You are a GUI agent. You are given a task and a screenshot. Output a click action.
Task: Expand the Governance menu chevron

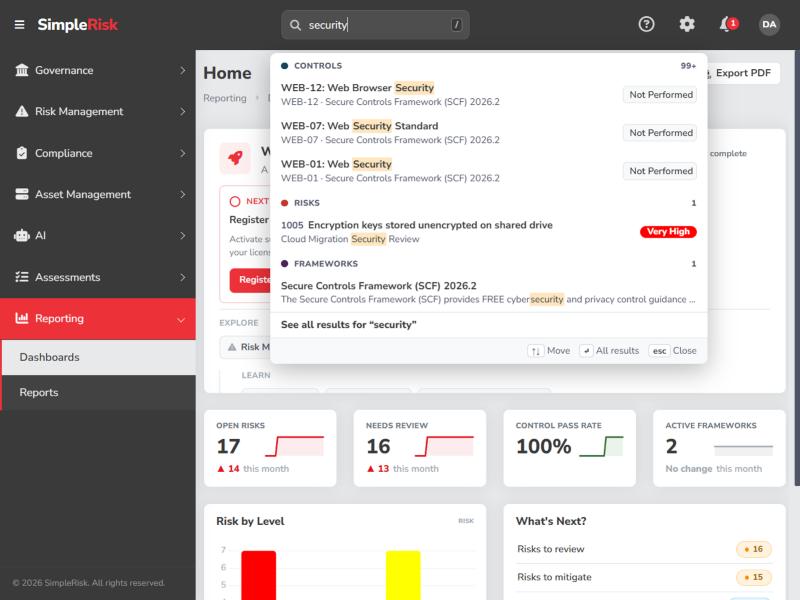(182, 70)
